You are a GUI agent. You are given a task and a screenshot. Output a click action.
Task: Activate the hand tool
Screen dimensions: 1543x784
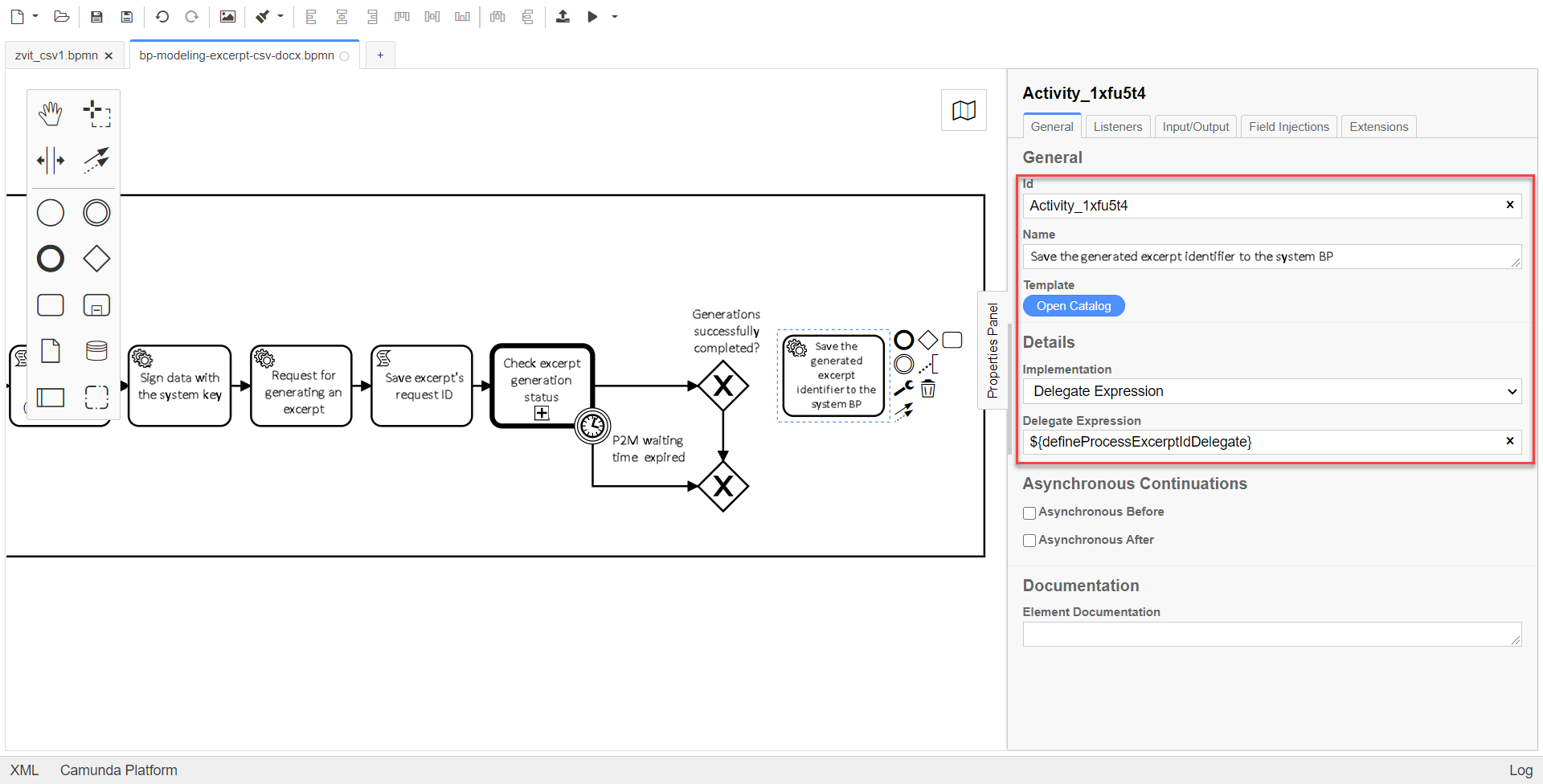pyautogui.click(x=51, y=114)
